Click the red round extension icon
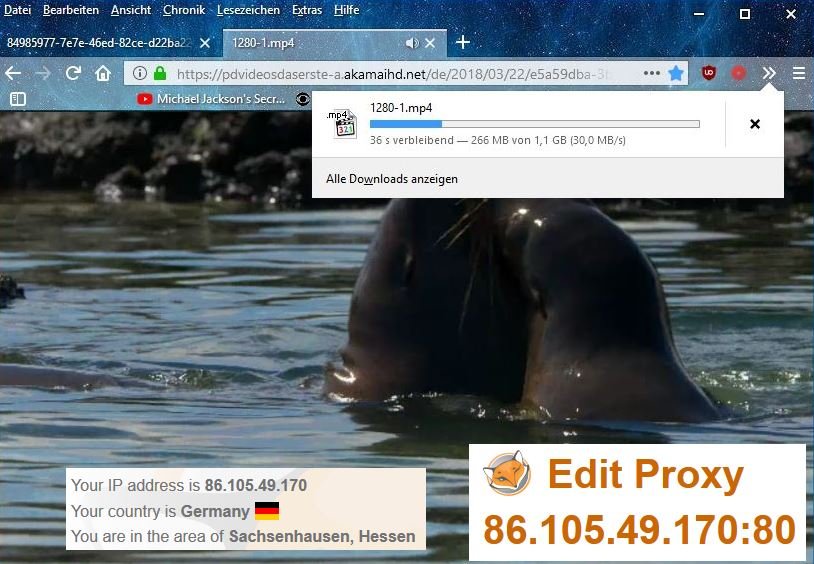 pos(739,73)
